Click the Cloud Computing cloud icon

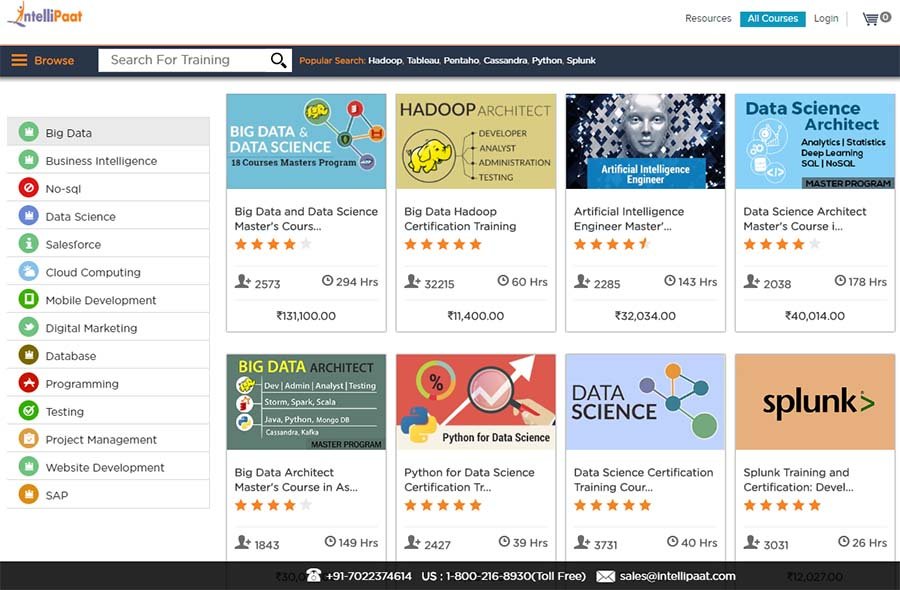click(x=28, y=272)
